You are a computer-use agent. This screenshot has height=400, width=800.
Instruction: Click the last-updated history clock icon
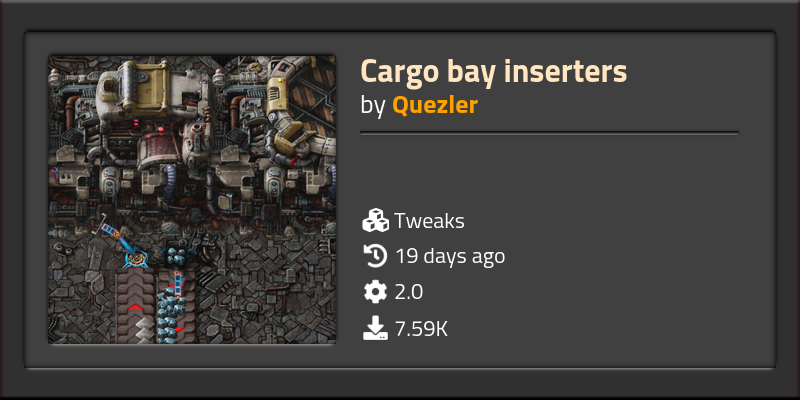[x=375, y=257]
